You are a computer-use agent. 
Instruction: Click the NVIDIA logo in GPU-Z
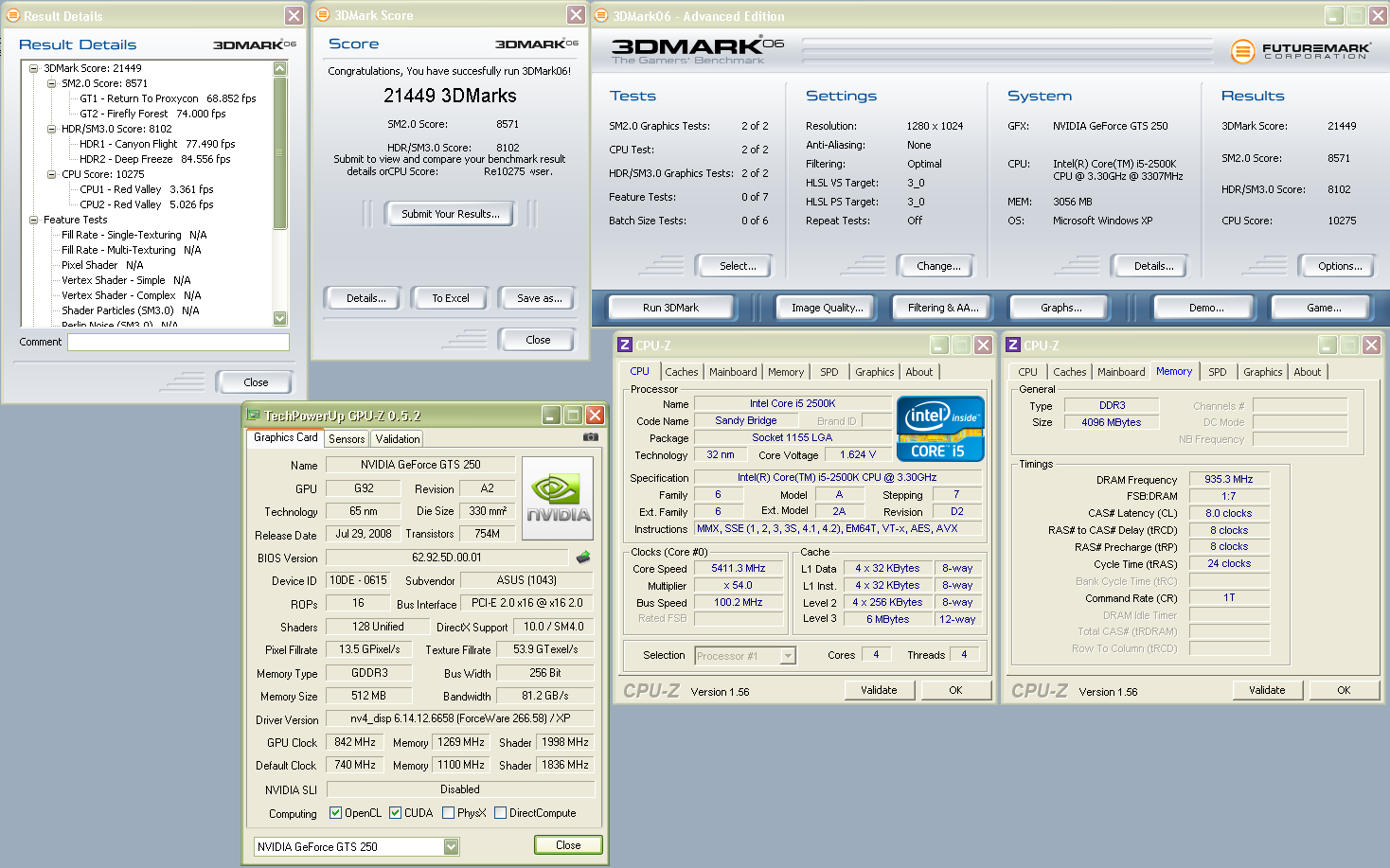coord(558,499)
